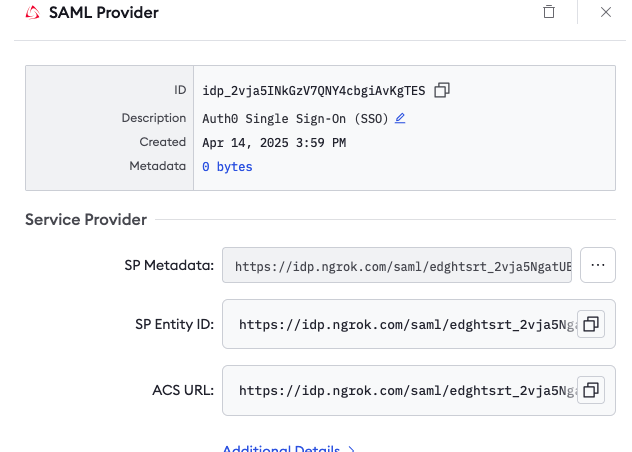Expand the Additional Details section
632x452 pixels.
(289, 448)
